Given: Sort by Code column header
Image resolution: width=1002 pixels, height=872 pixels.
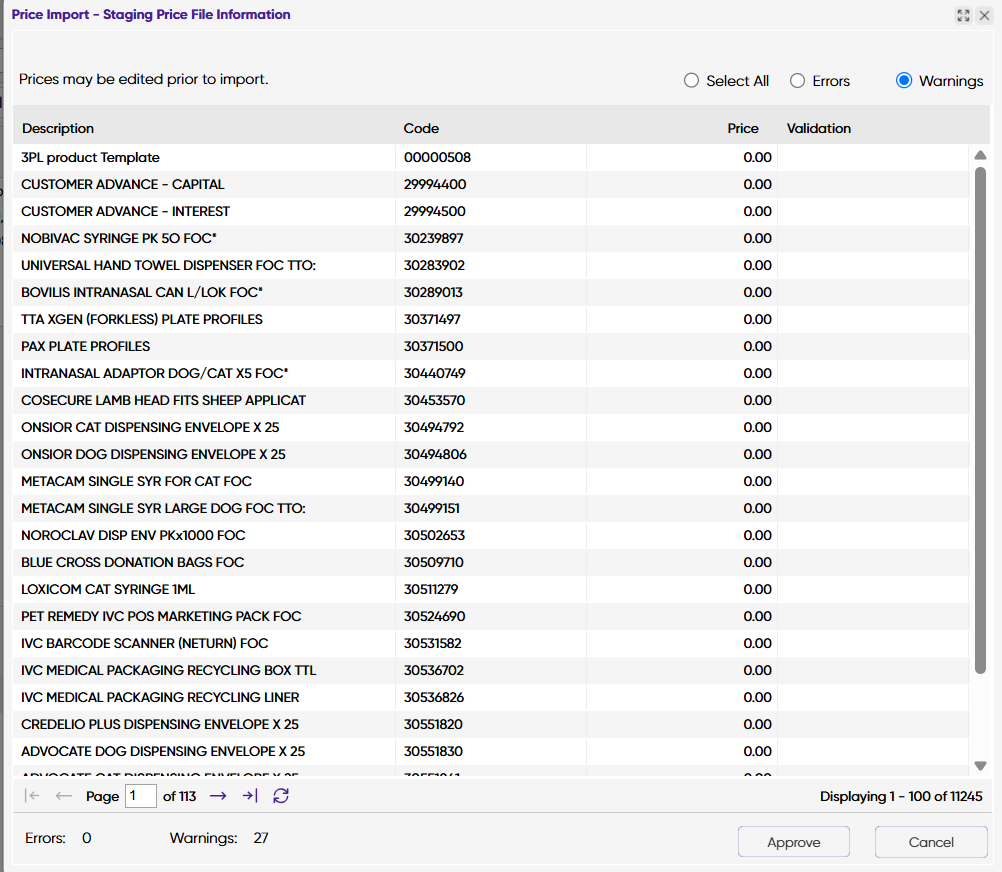Looking at the screenshot, I should (x=421, y=128).
